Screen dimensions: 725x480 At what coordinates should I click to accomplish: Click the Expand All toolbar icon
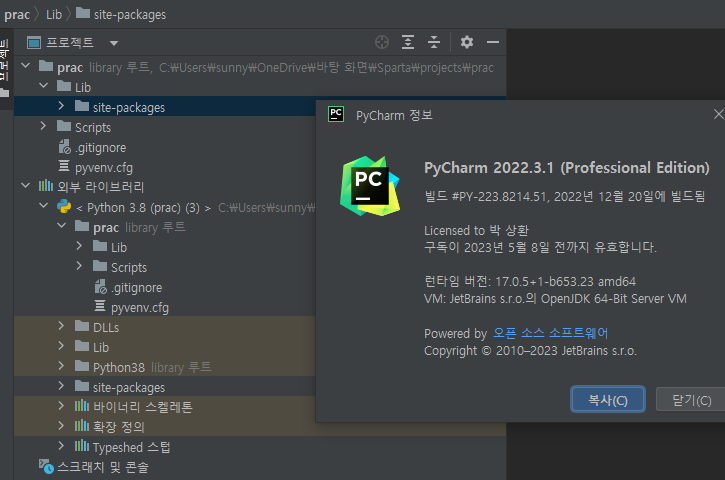[407, 42]
